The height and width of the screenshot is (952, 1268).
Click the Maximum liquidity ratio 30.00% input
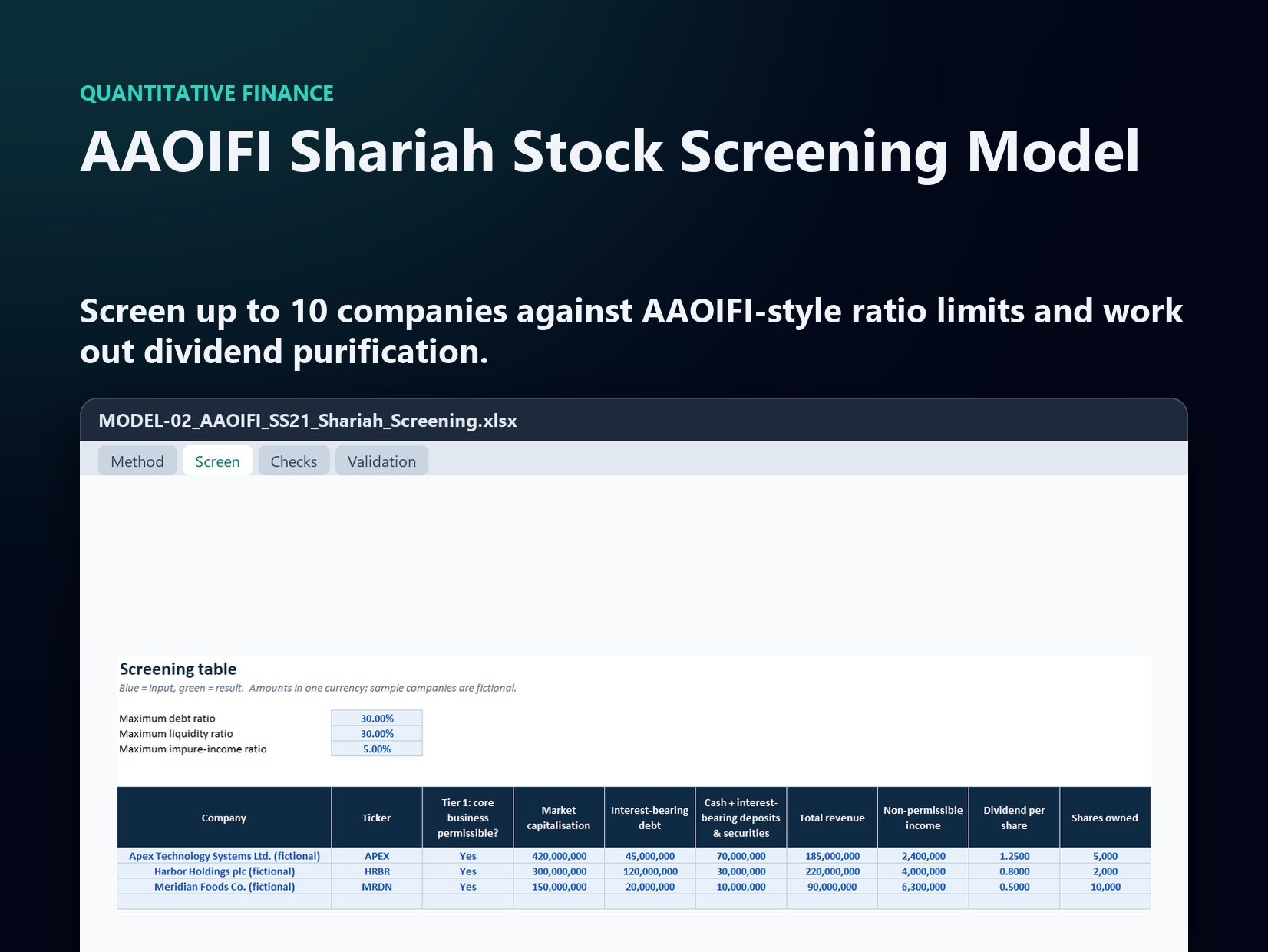[377, 733]
